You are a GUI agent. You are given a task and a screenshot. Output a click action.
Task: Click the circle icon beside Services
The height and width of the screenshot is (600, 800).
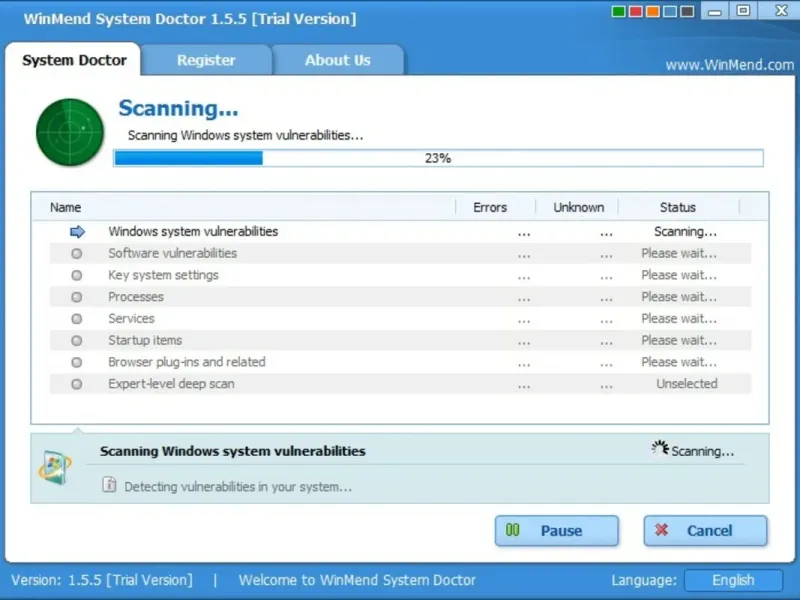point(77,319)
